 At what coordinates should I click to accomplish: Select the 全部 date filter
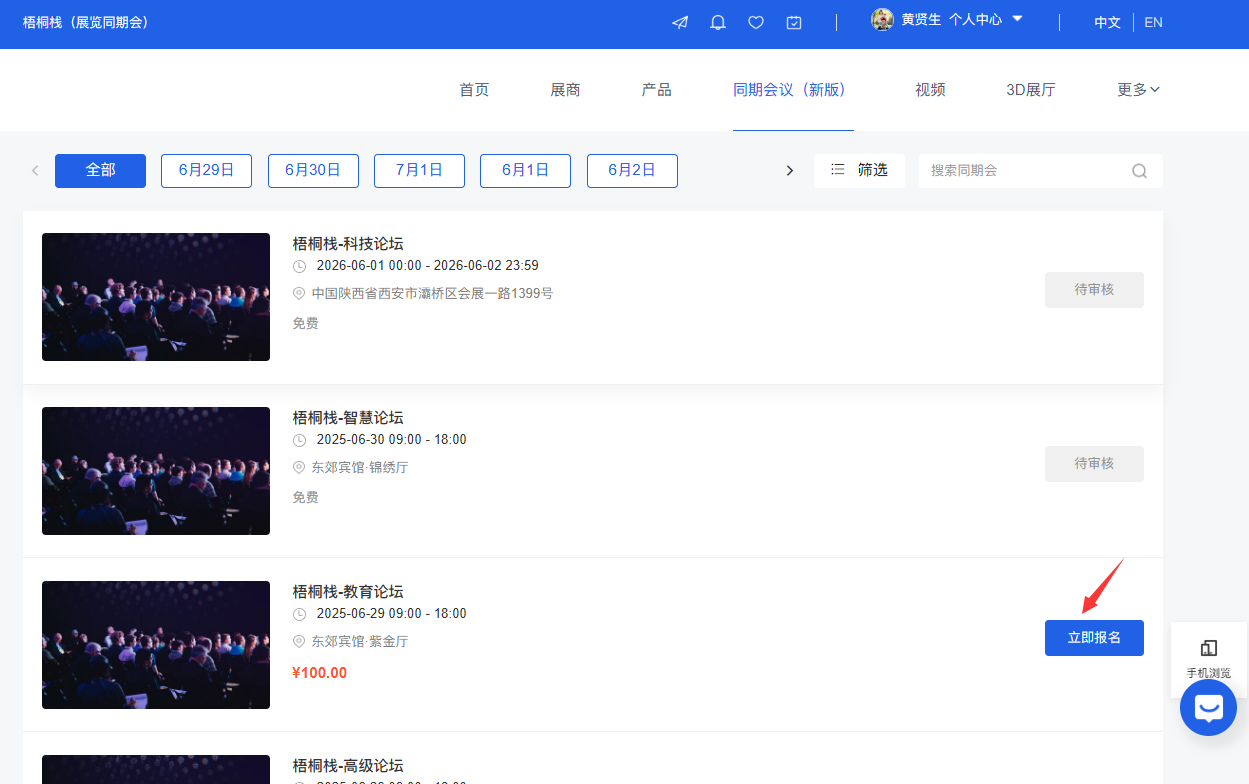[x=100, y=171]
